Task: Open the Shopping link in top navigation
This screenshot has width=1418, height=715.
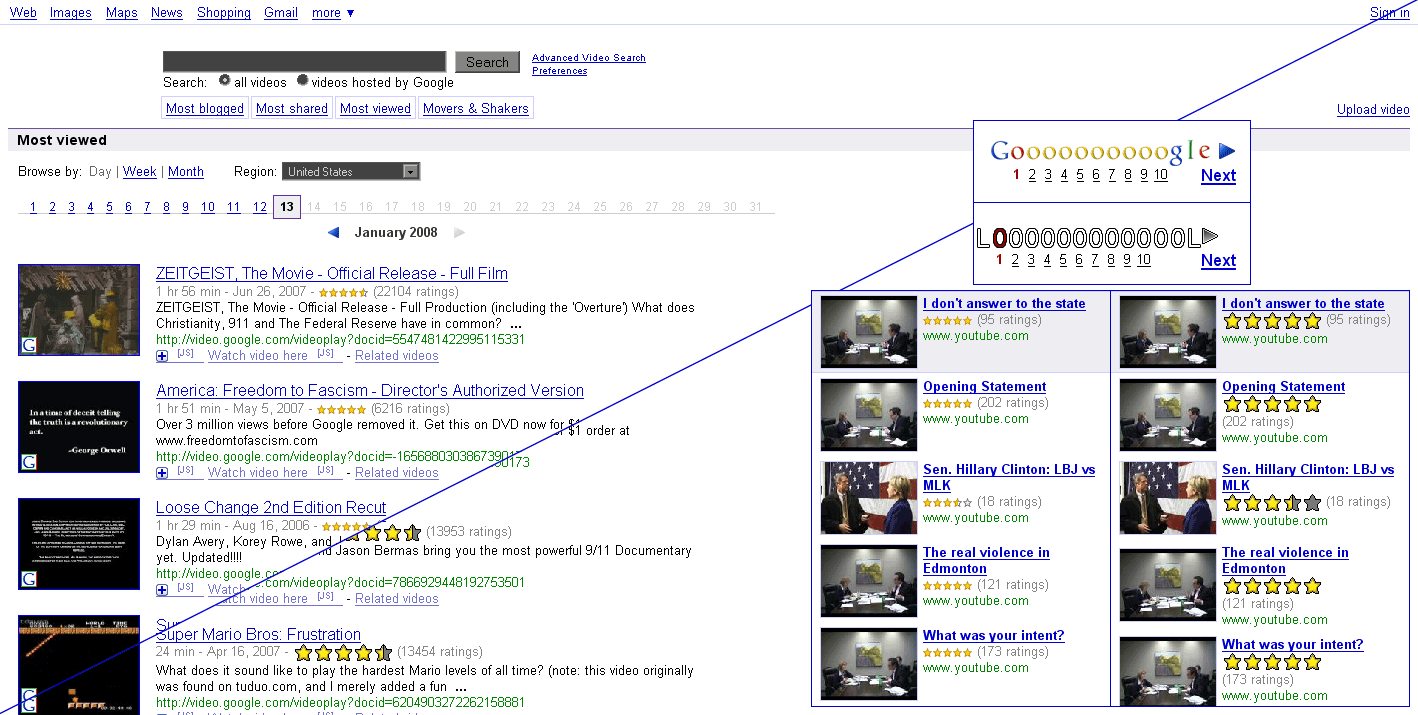Action: pos(224,13)
